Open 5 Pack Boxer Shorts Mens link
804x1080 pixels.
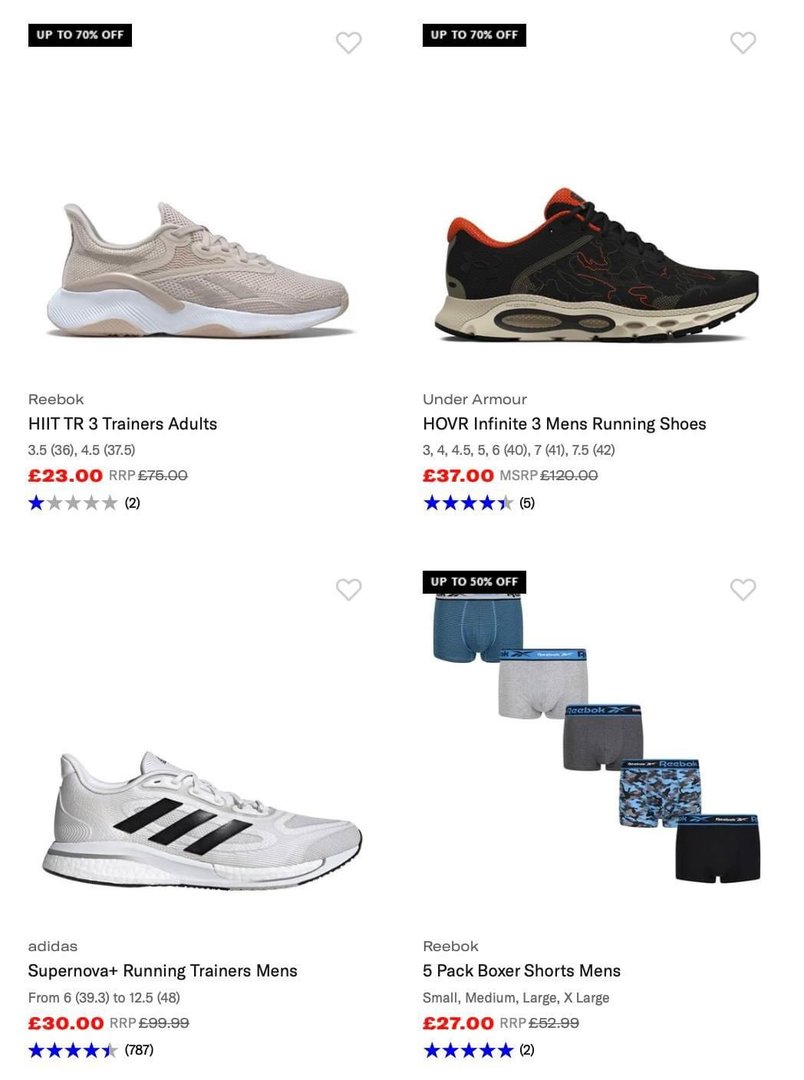coord(522,970)
